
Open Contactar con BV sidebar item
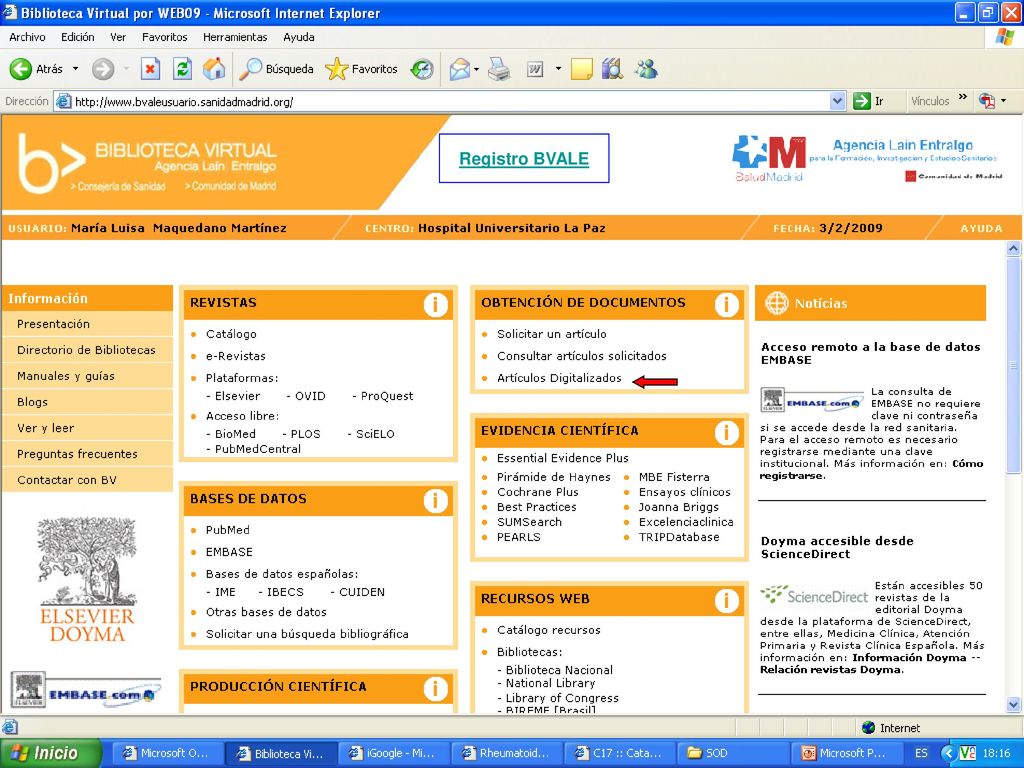coord(87,480)
